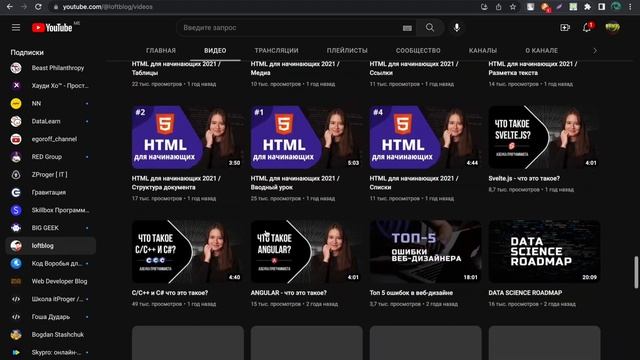Open the Bogdan Stashchuk channel avatar
Screen dimensions: 640x360
(x=16, y=334)
